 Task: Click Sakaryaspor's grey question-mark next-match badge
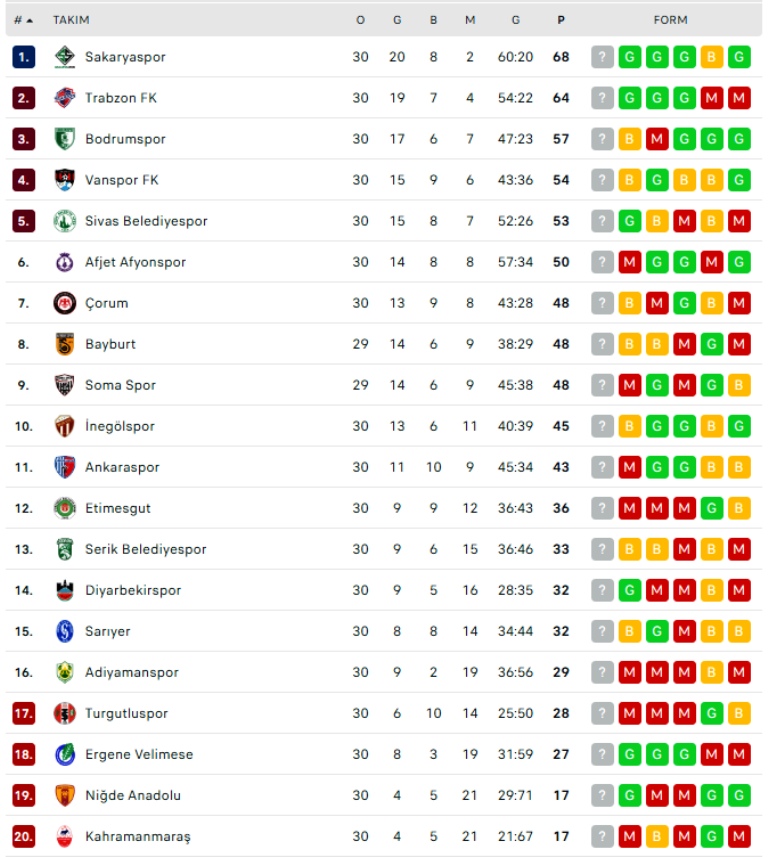pyautogui.click(x=602, y=57)
